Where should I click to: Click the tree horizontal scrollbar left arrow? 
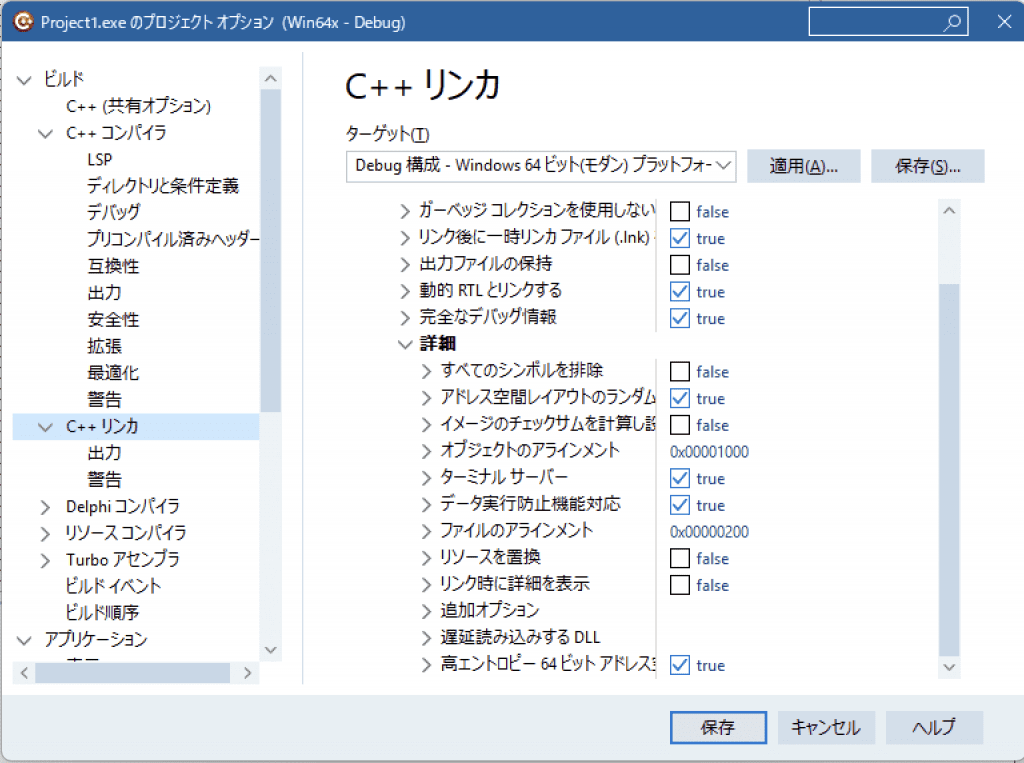[24, 673]
